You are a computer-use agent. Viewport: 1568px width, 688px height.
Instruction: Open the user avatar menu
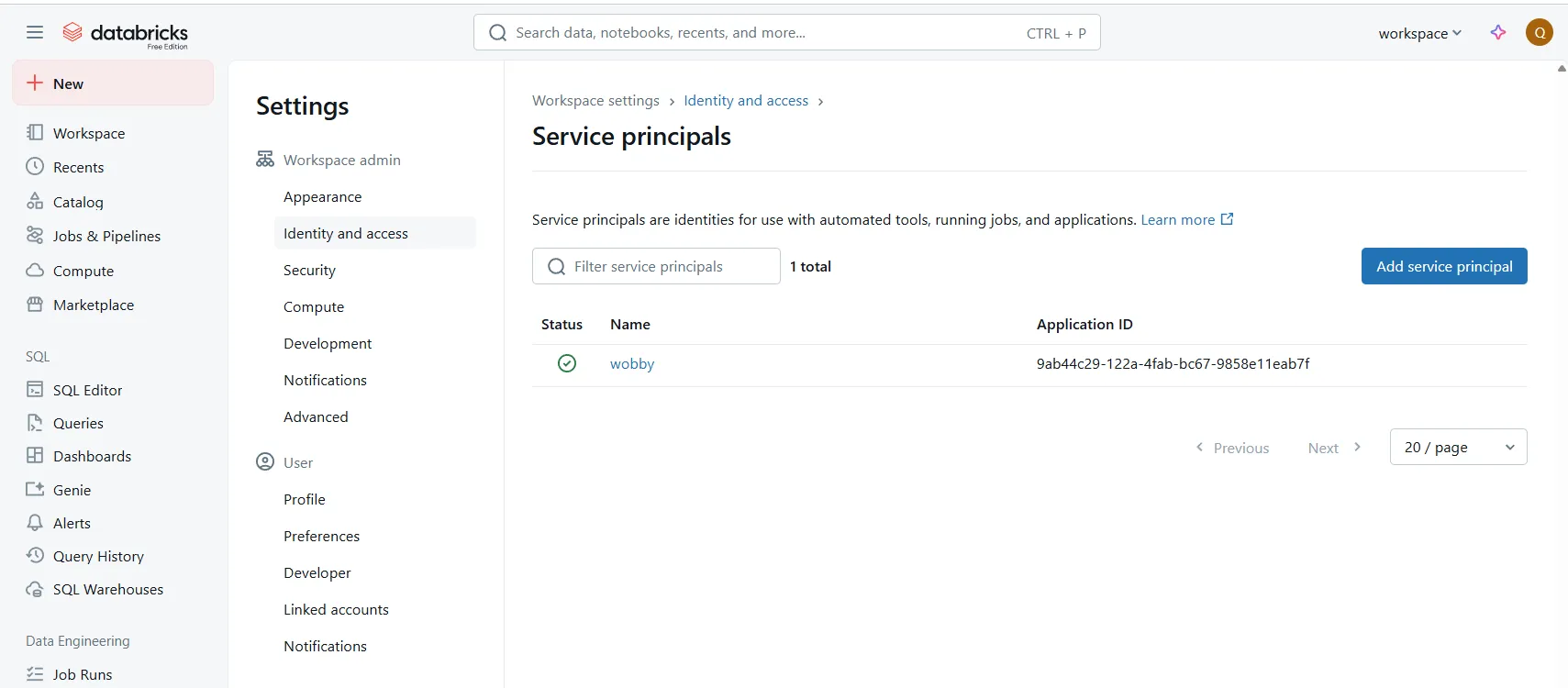coord(1539,33)
